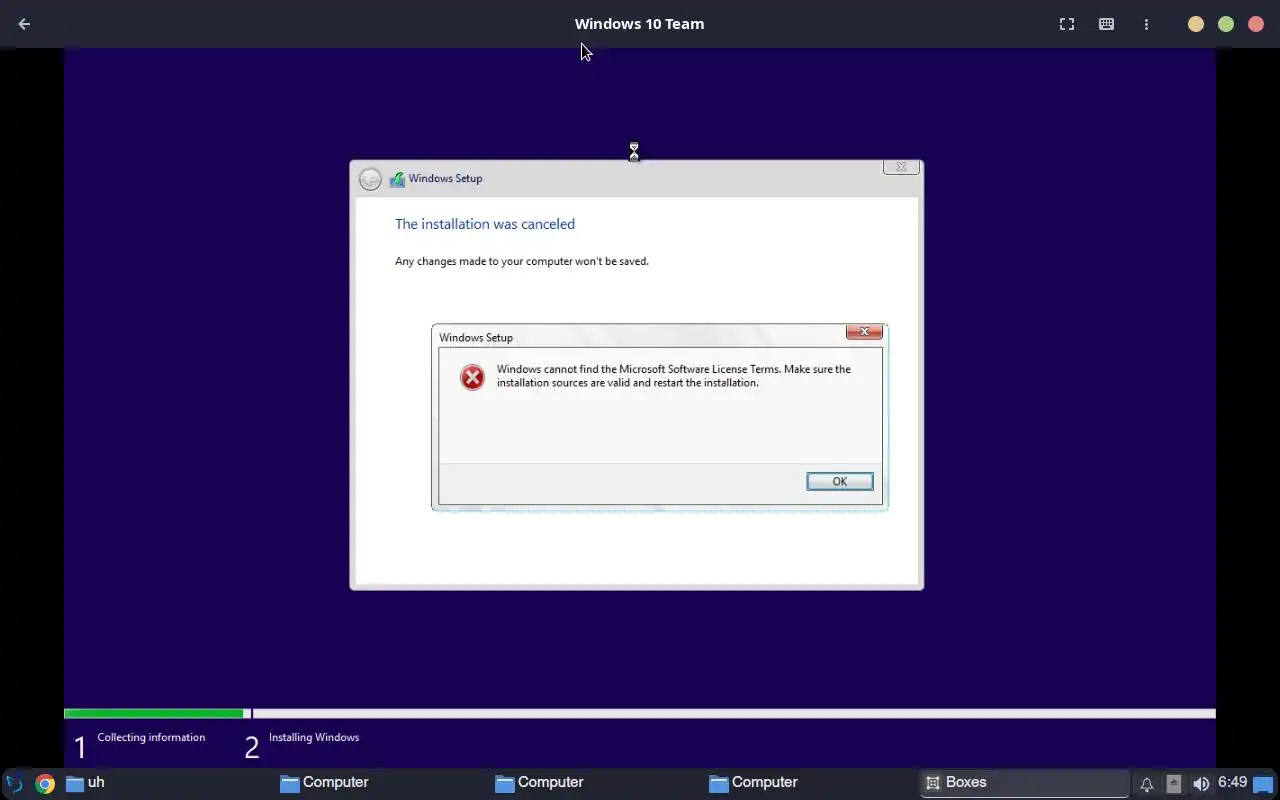
Task: Click the 'Windows 10 Team' window title
Action: tap(639, 24)
